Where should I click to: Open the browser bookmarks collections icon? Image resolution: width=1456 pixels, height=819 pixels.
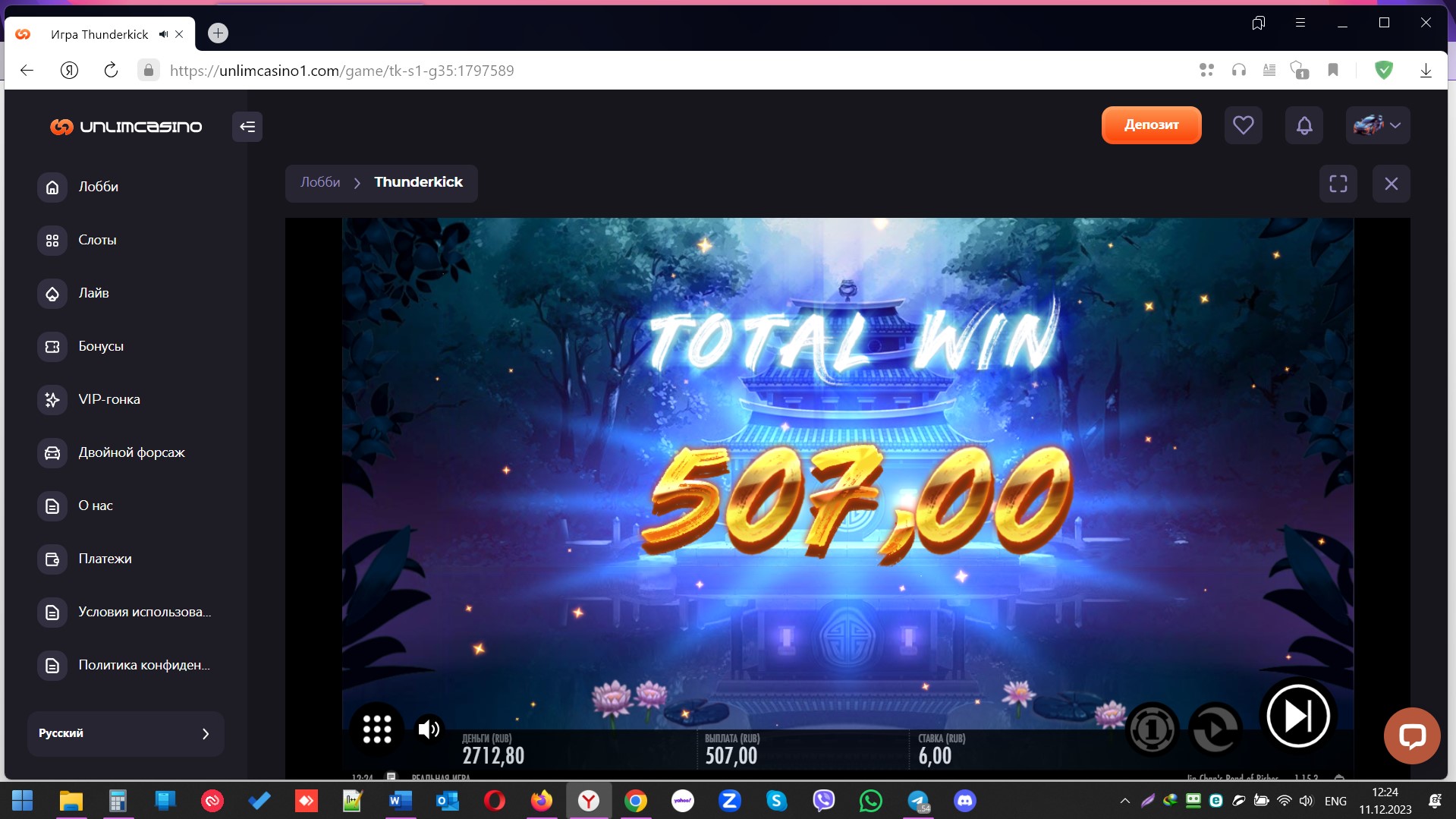pyautogui.click(x=1259, y=23)
